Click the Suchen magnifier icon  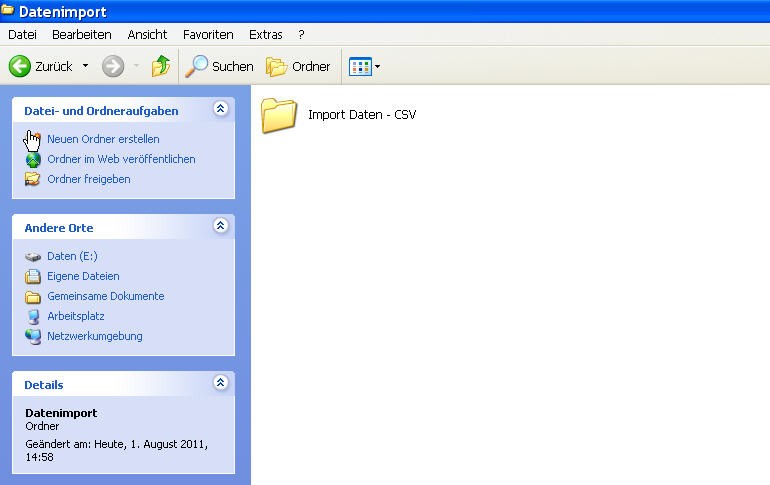tap(196, 66)
